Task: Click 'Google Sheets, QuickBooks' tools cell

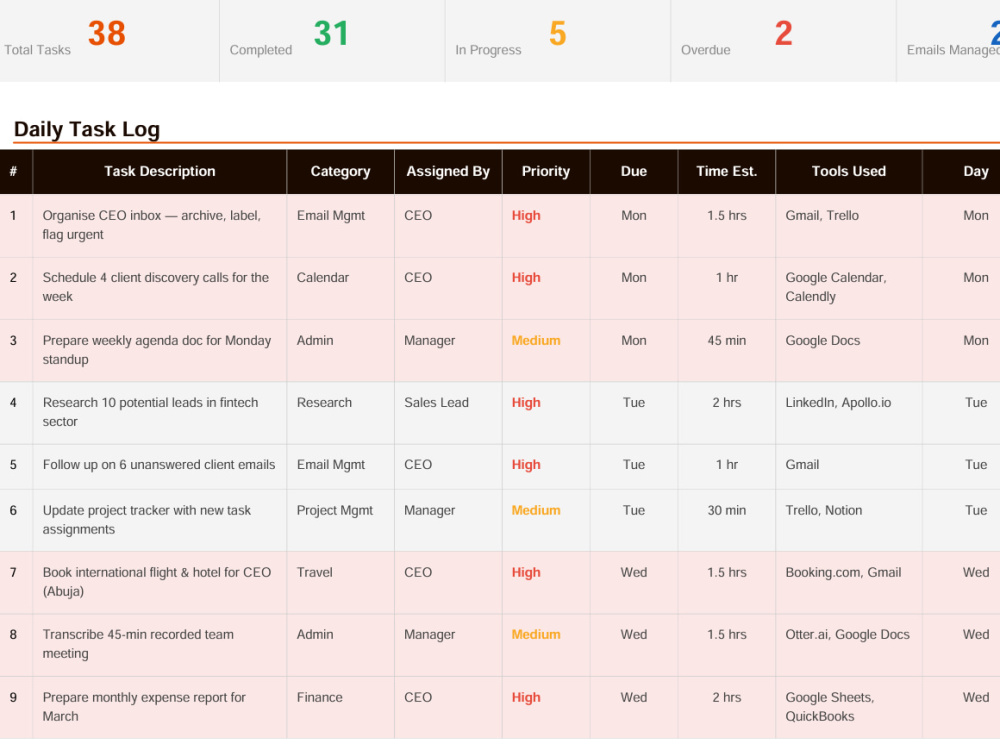Action: tap(849, 707)
